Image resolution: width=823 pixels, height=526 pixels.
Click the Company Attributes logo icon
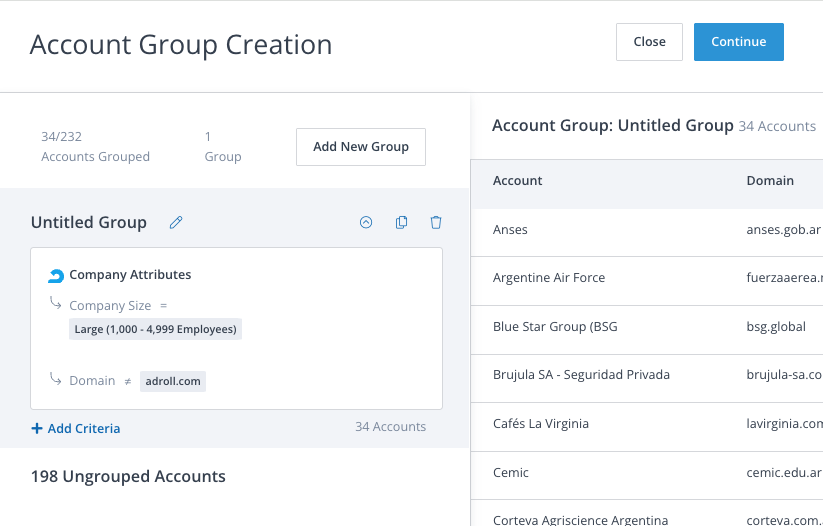pos(56,276)
